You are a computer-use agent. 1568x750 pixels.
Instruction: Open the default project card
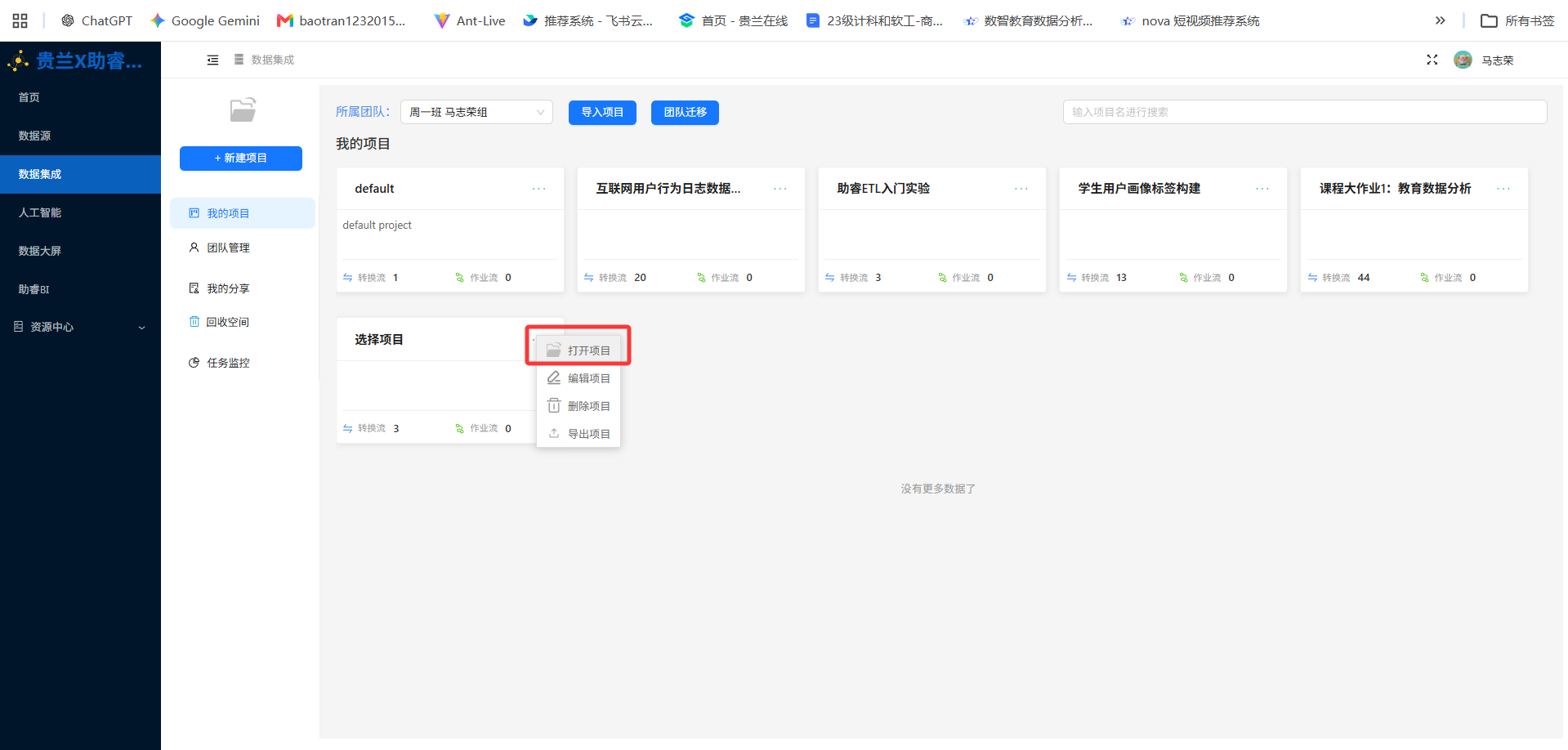pos(450,230)
